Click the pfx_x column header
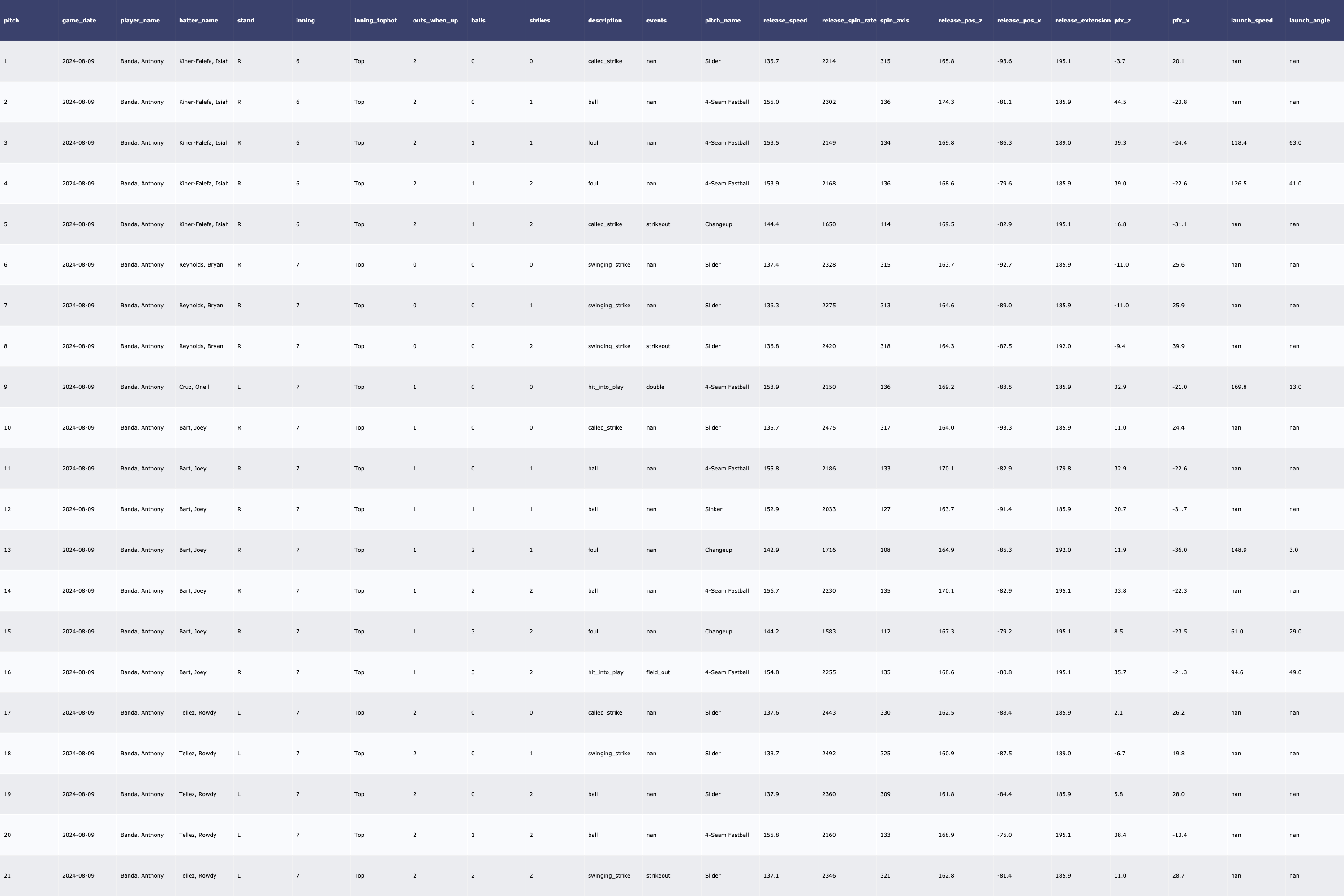The height and width of the screenshot is (896, 1344). (1180, 21)
